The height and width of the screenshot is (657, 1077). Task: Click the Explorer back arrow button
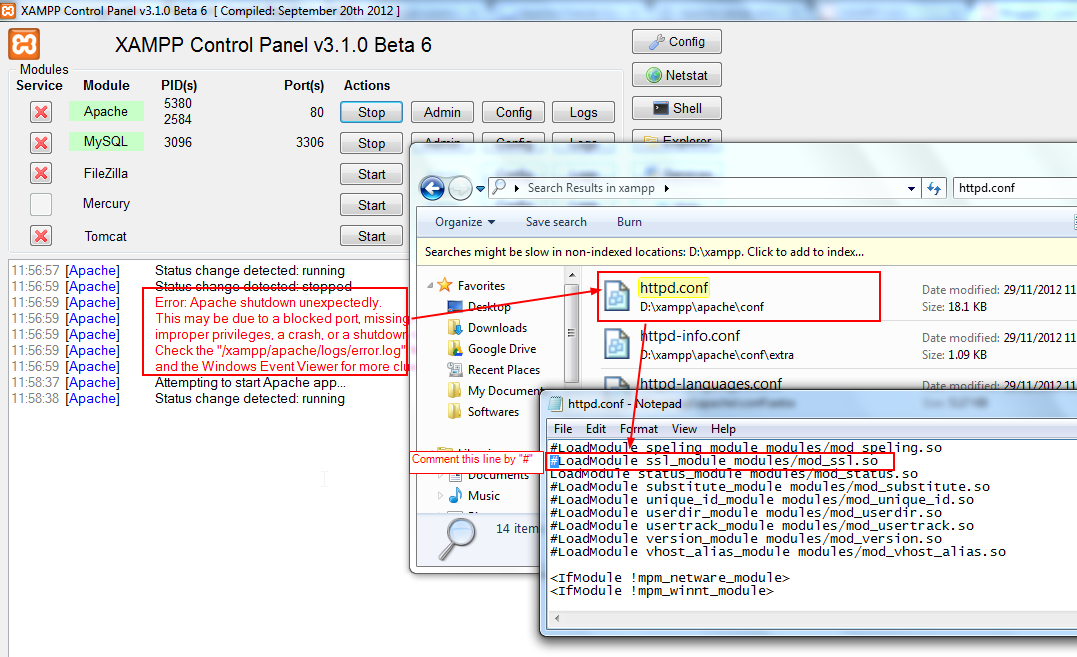433,188
